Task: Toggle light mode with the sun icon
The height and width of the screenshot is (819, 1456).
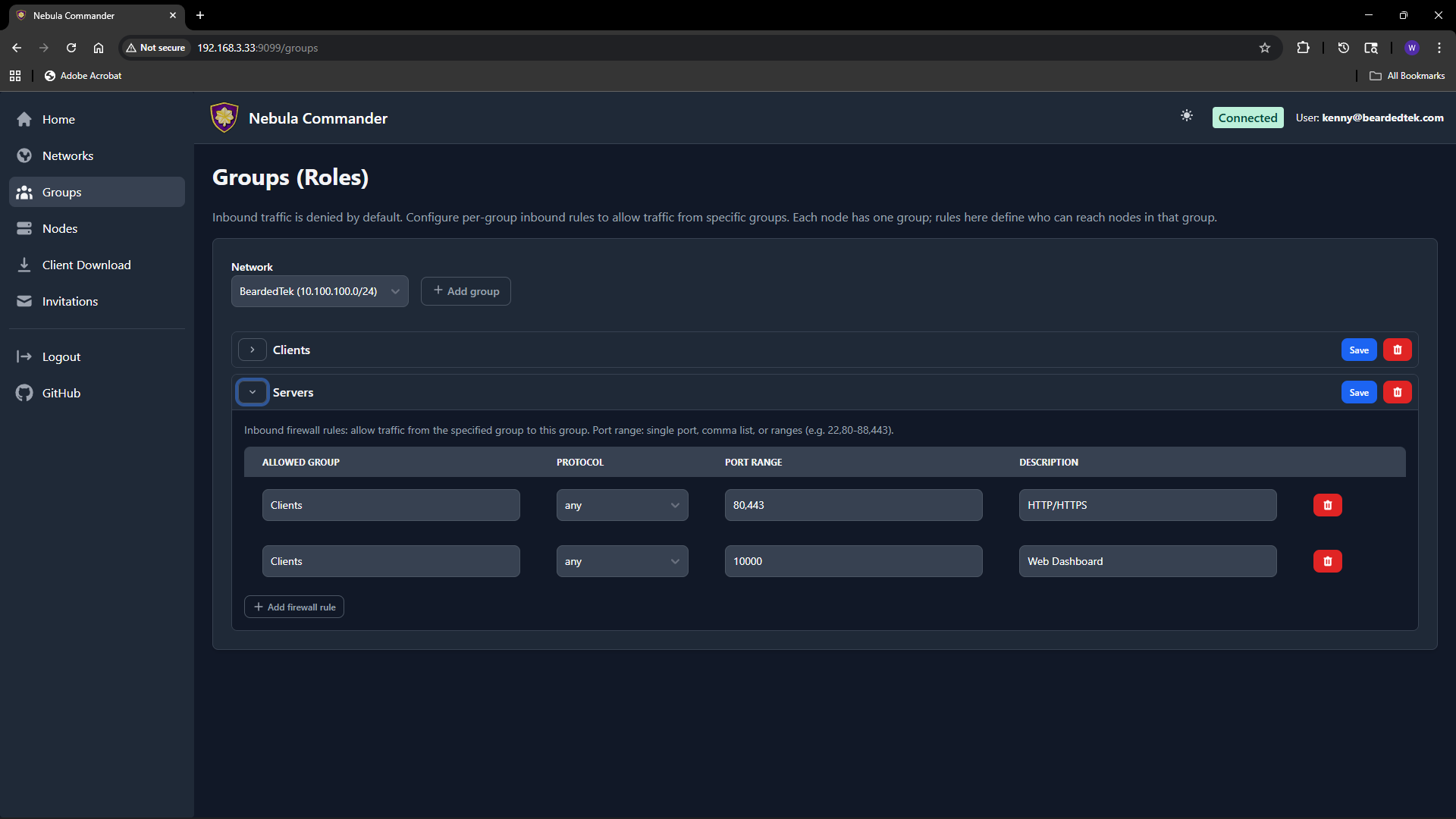Action: (x=1187, y=116)
